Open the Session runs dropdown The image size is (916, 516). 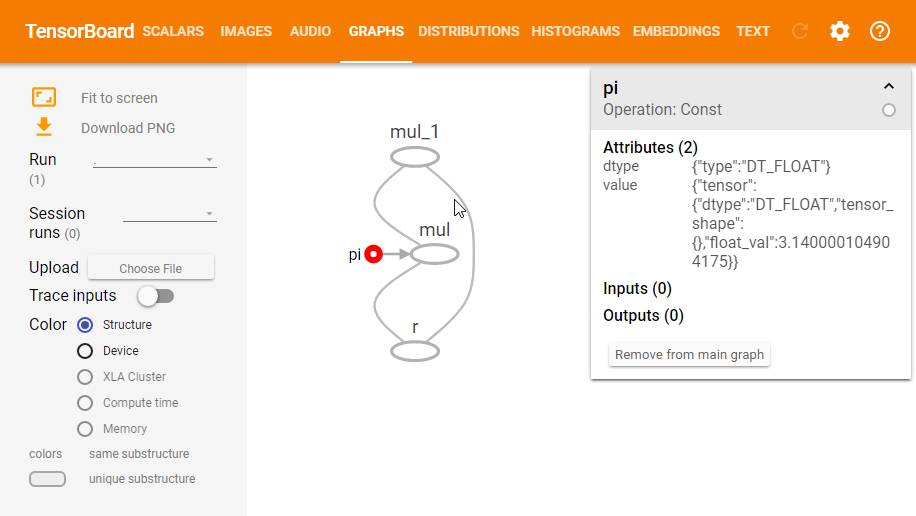pyautogui.click(x=169, y=214)
